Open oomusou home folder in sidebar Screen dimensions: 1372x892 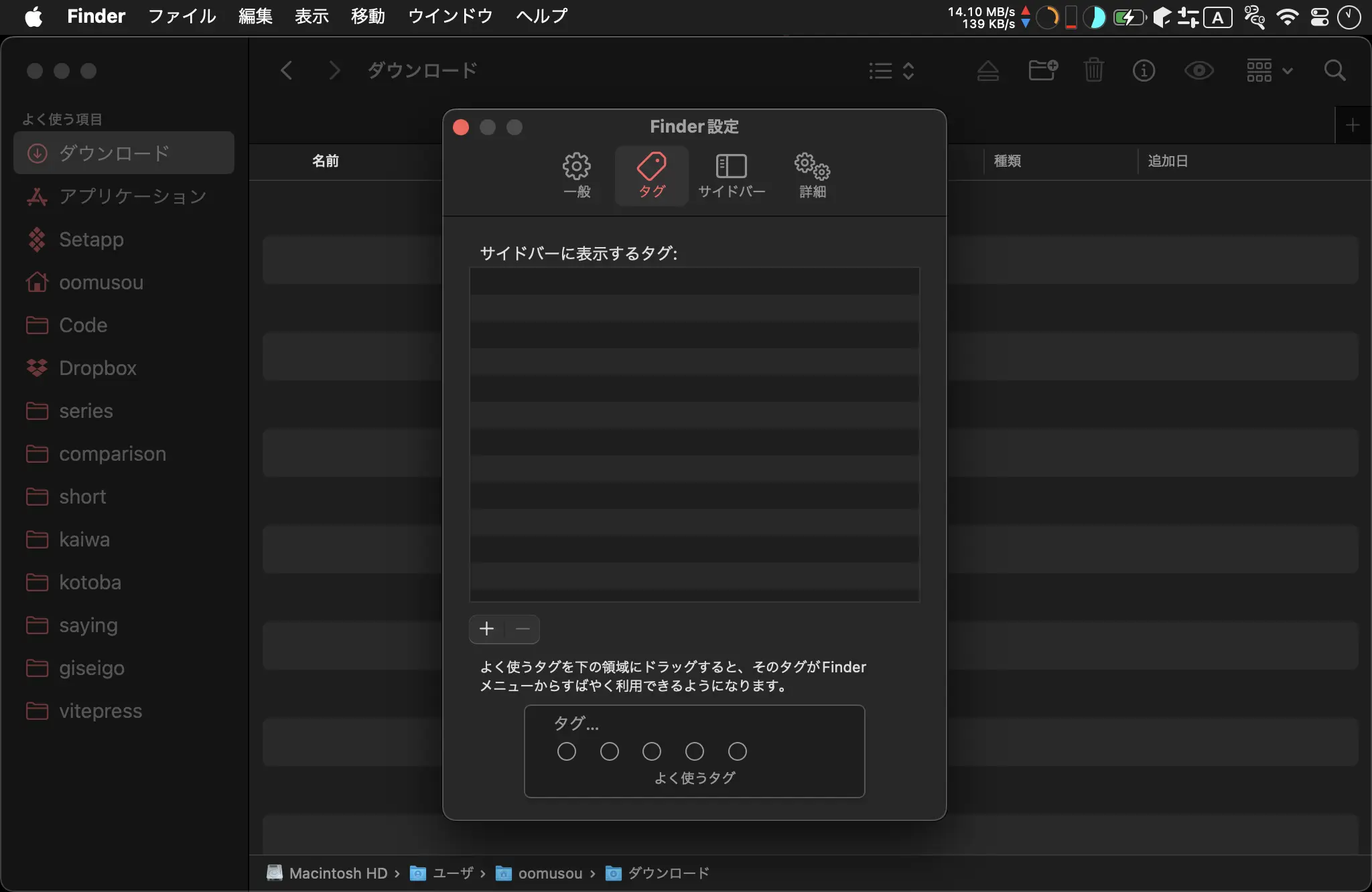124,282
